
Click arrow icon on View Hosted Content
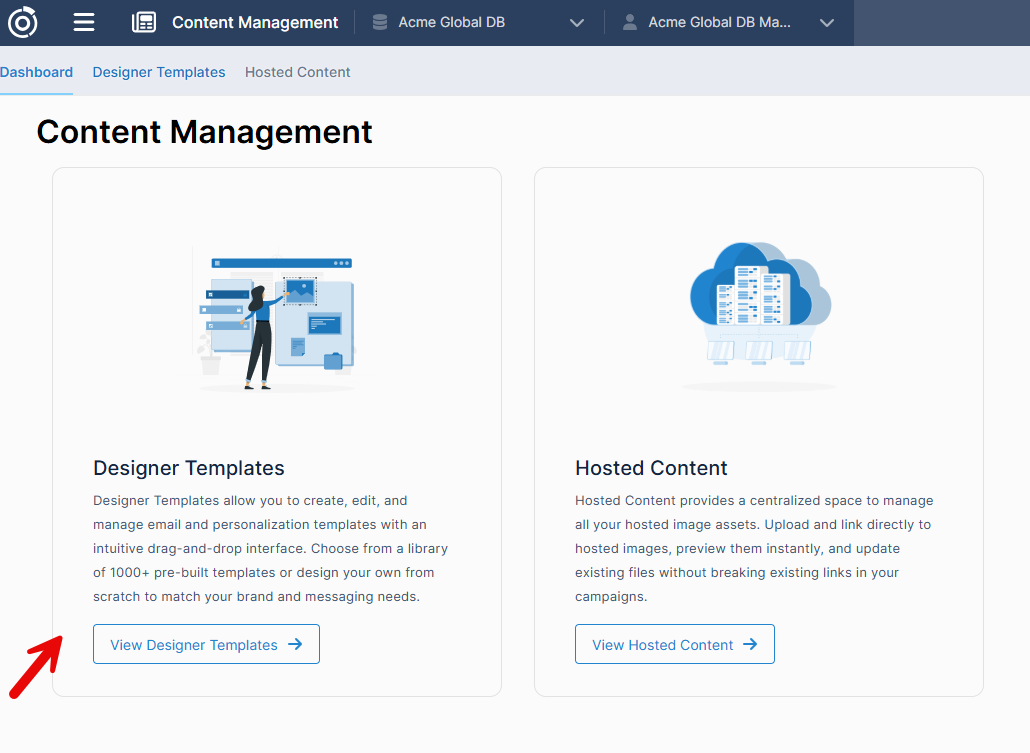tap(750, 645)
